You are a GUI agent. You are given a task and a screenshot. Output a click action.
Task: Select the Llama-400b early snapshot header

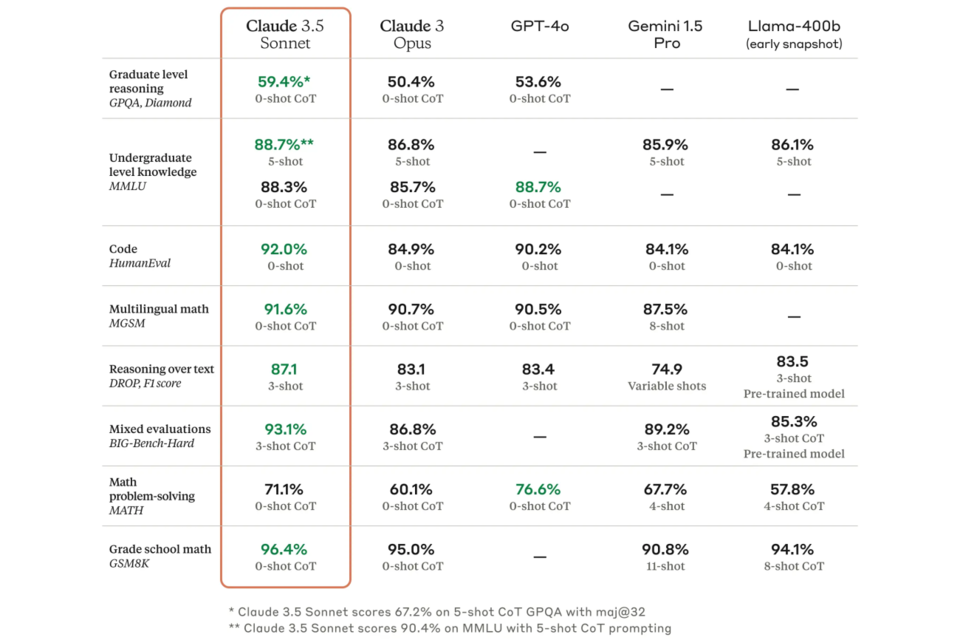(x=793, y=34)
